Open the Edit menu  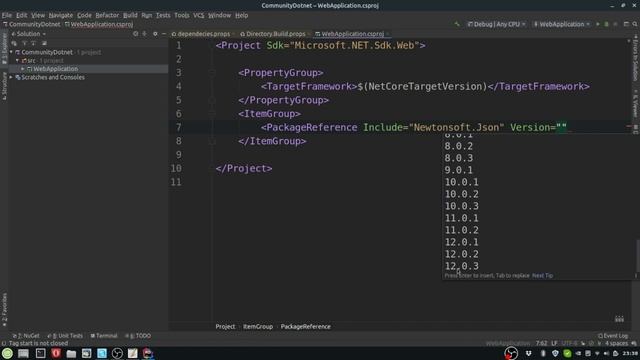point(22,15)
